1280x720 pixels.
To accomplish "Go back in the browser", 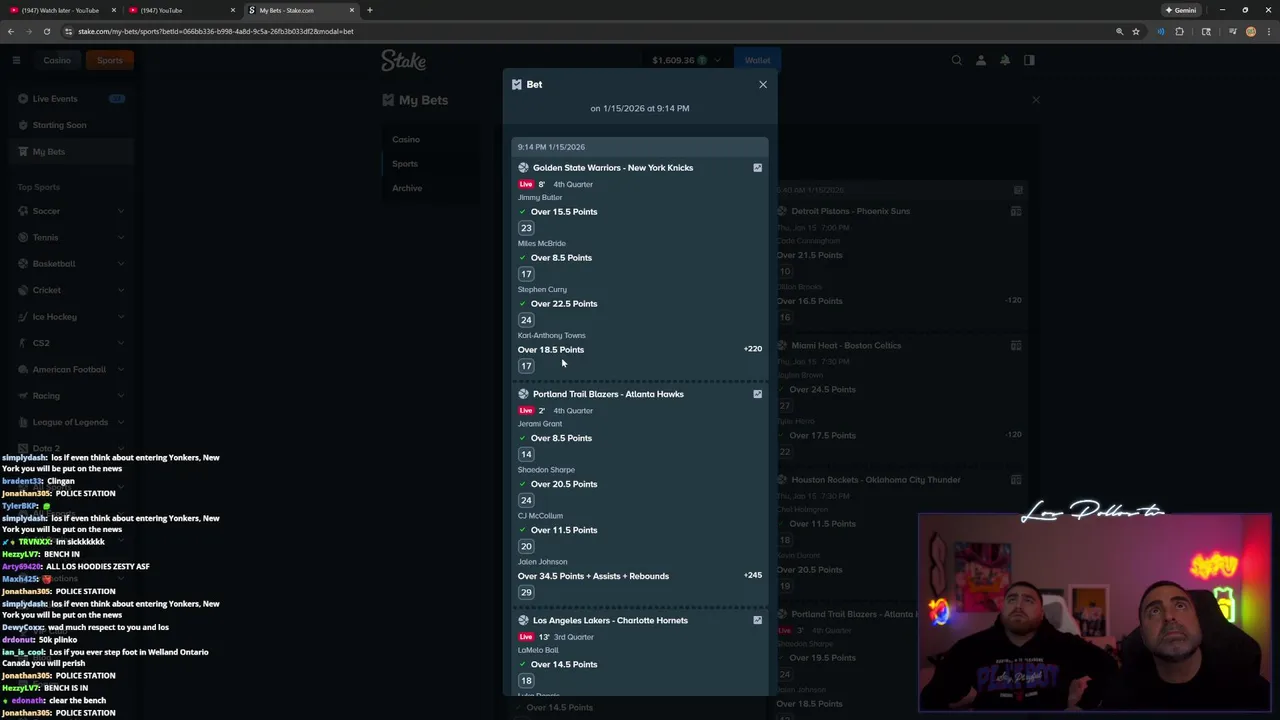I will [11, 31].
